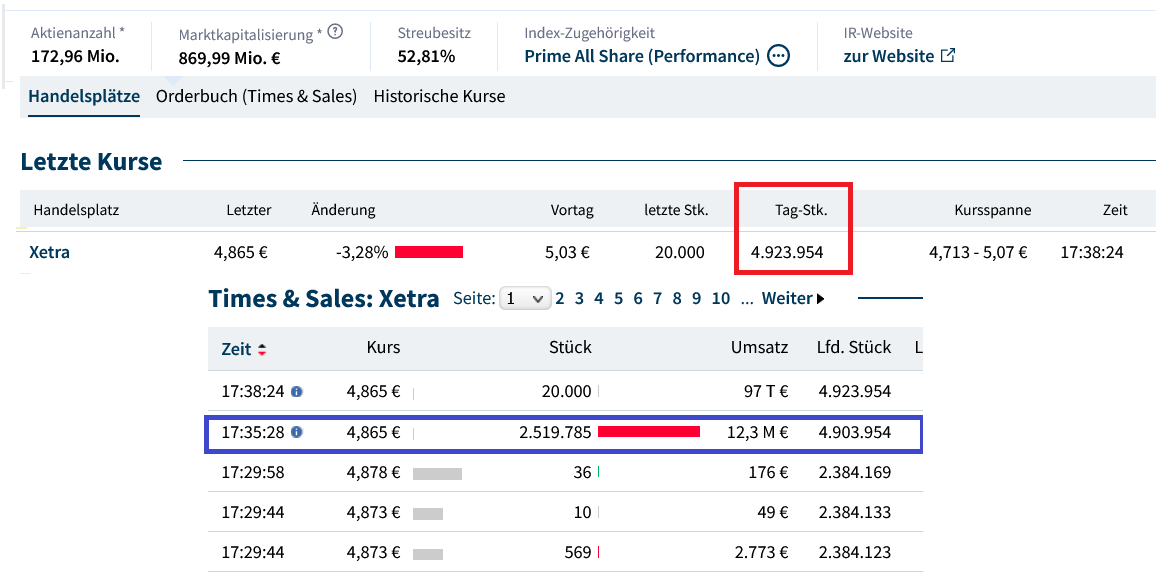Image resolution: width=1172 pixels, height=586 pixels.
Task: Click the Weiter arrow icon
Action: [821, 299]
